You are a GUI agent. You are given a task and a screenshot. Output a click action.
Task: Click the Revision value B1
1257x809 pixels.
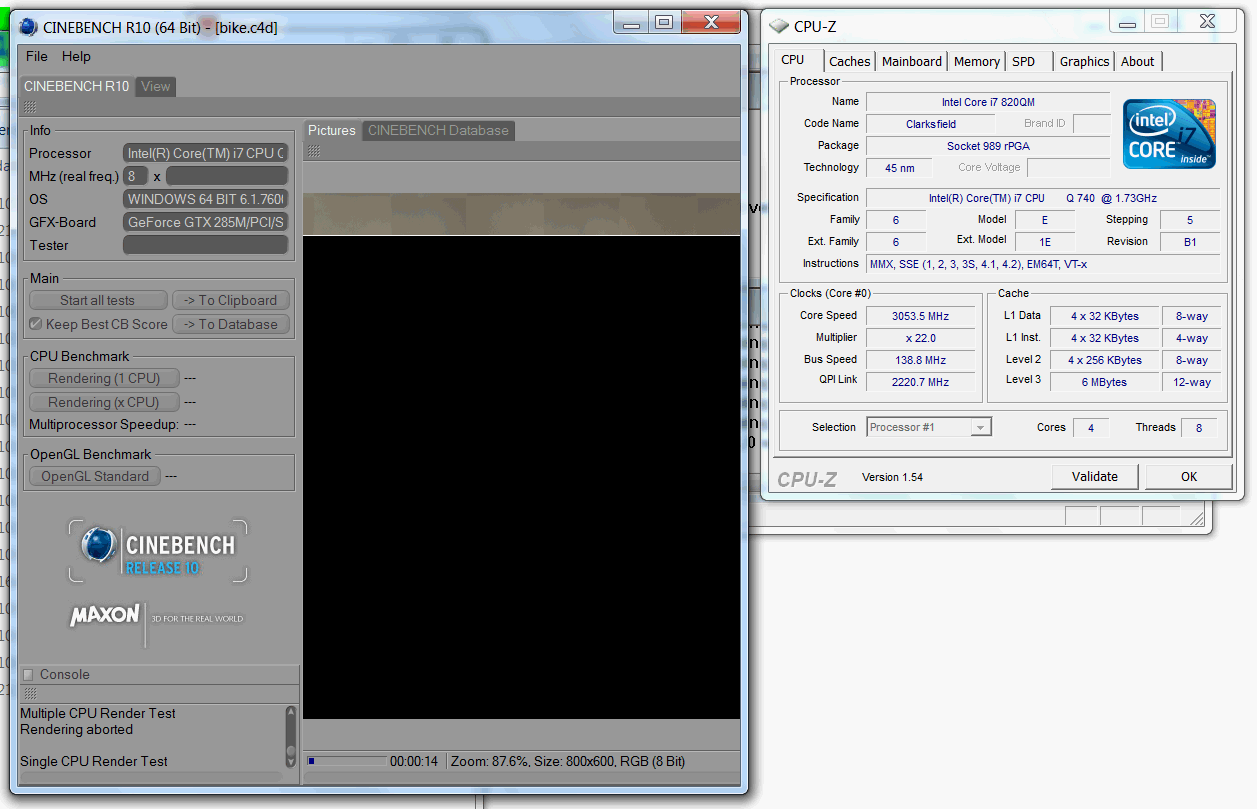(x=1190, y=242)
